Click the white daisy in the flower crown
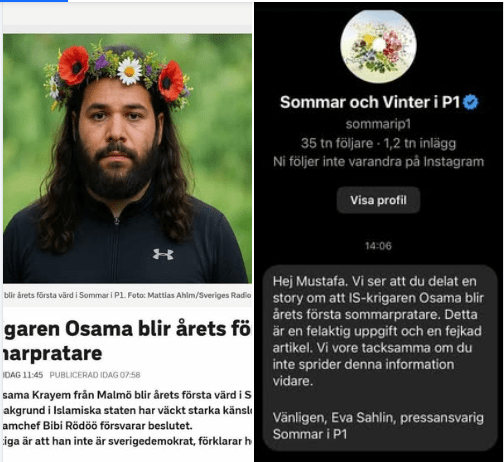Image resolution: width=504 pixels, height=462 pixels. pos(129,71)
